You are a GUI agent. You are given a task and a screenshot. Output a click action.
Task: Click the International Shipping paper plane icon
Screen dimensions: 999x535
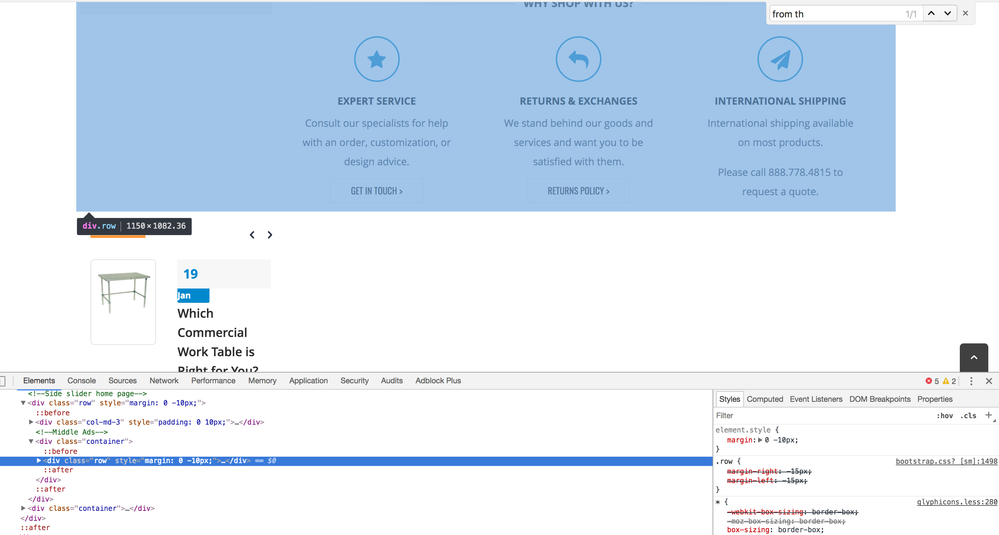(780, 60)
